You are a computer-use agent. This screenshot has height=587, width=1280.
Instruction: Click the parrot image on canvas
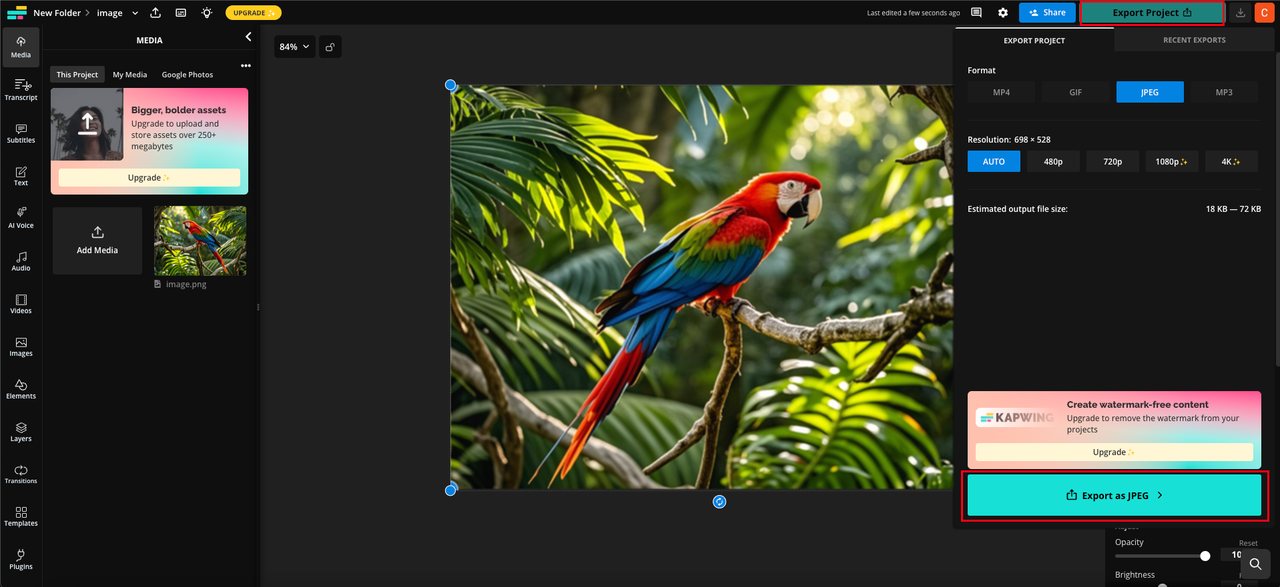[x=700, y=287]
